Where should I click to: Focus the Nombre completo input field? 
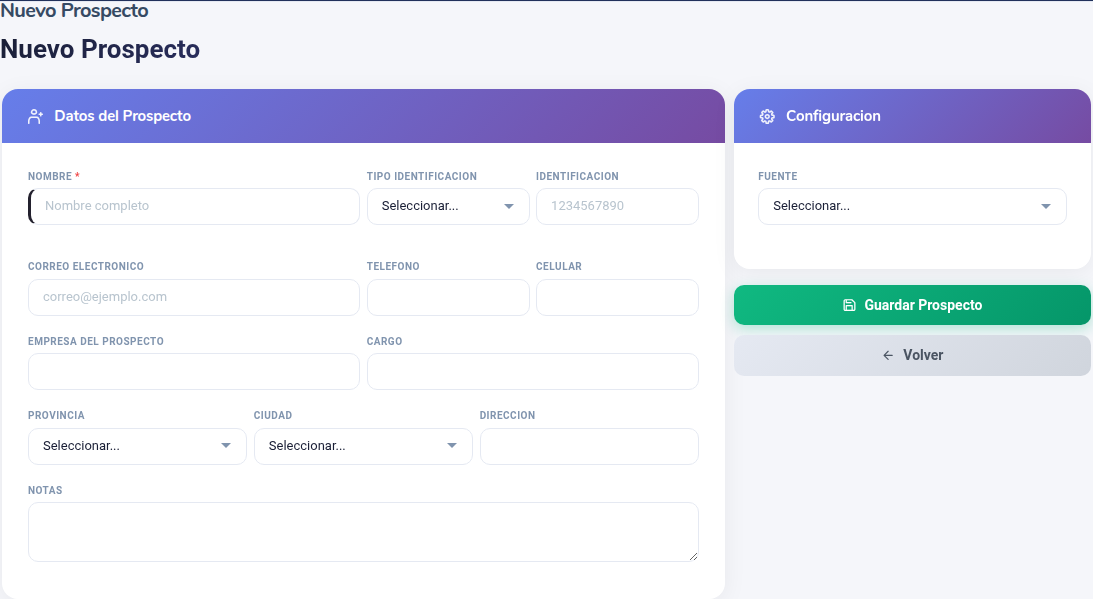point(194,206)
